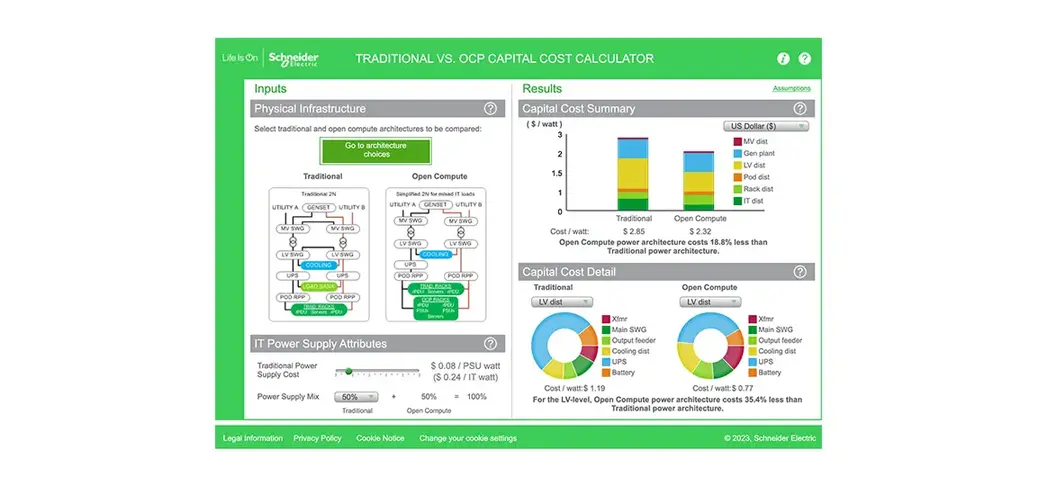Click the '($ 0.24 / IT watt)' value

465,377
